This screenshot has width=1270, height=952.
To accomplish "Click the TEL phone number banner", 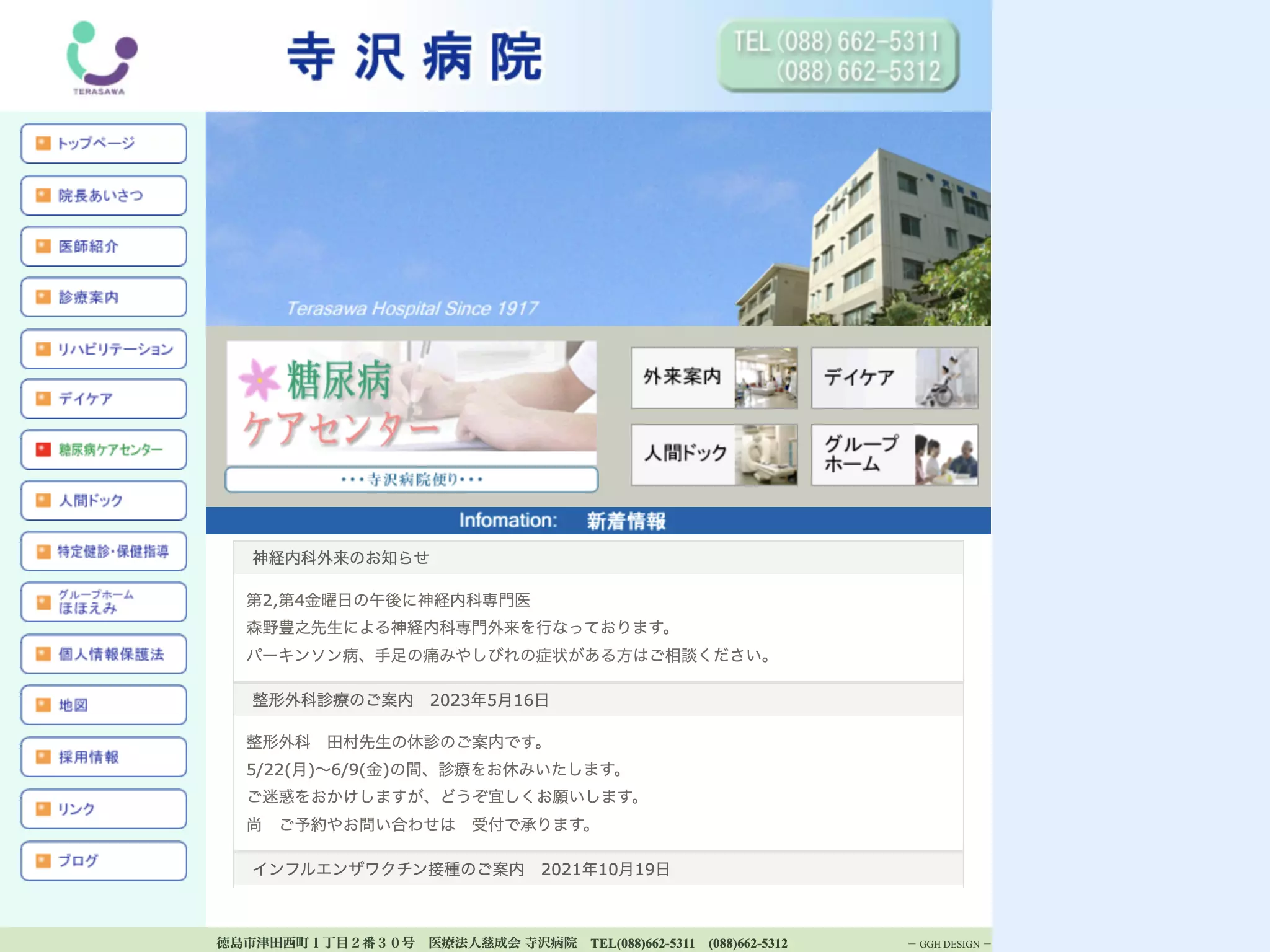I will [x=838, y=56].
